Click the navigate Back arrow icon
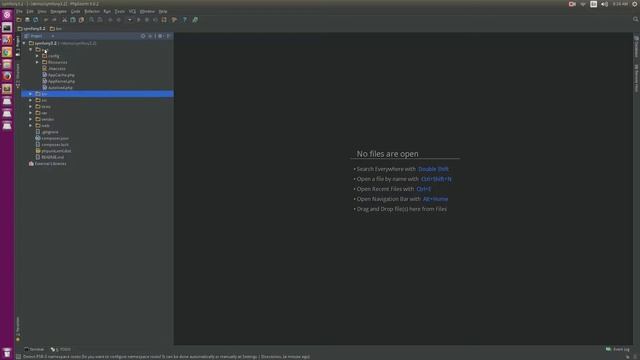Screen dimensions: 640x360 coord(110,20)
